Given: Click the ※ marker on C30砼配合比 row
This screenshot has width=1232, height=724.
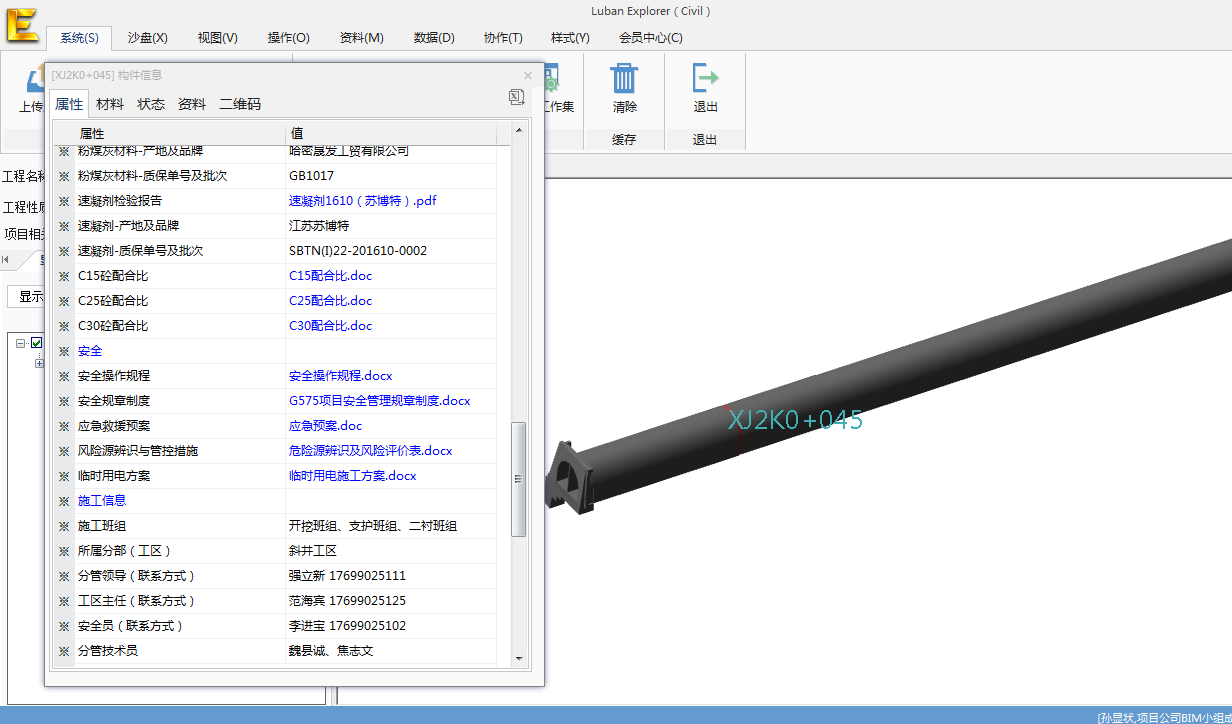Looking at the screenshot, I should click(64, 326).
